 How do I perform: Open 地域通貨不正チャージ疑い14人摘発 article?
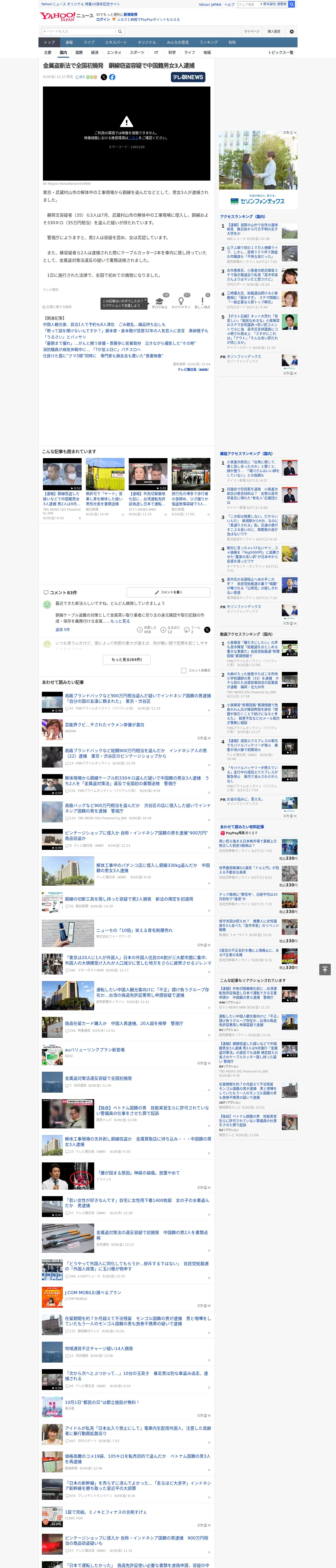point(99,1349)
